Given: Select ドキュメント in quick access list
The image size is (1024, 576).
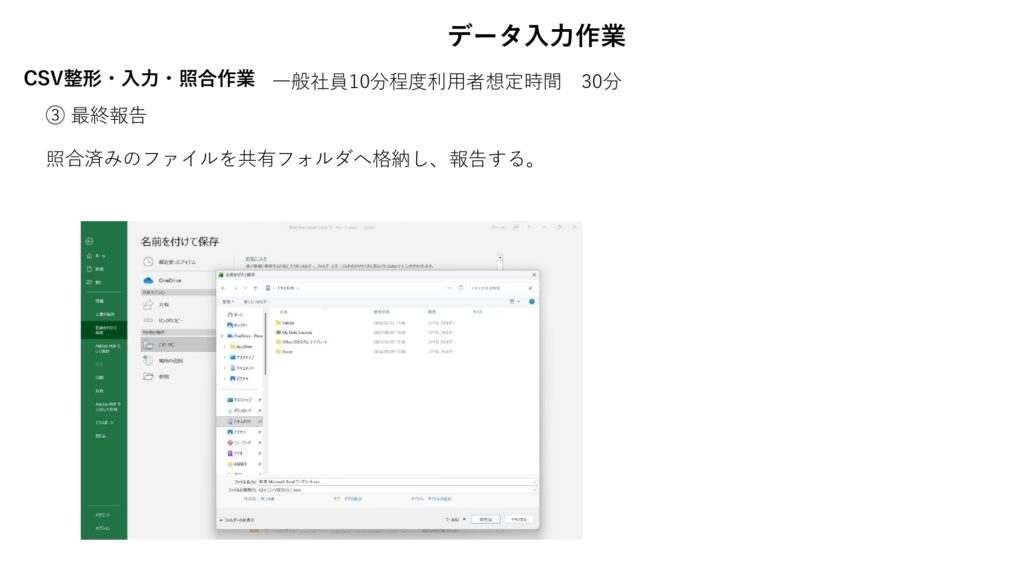Looking at the screenshot, I should point(241,421).
